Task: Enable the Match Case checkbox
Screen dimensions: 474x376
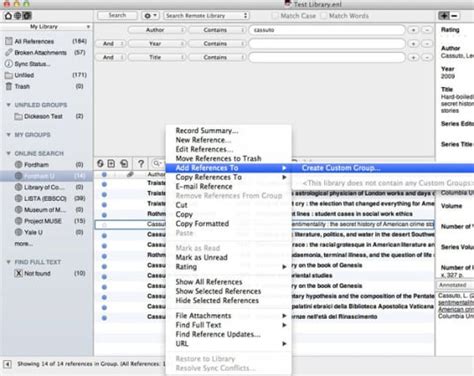Action: point(275,16)
